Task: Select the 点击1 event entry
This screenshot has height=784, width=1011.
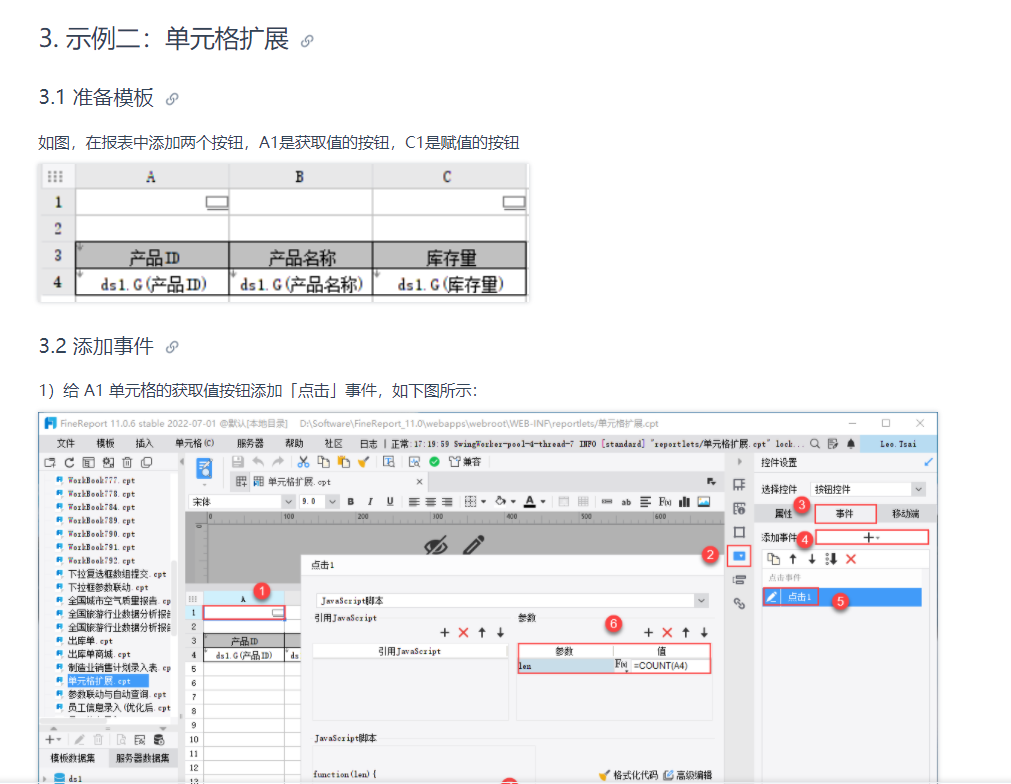Action: 842,597
